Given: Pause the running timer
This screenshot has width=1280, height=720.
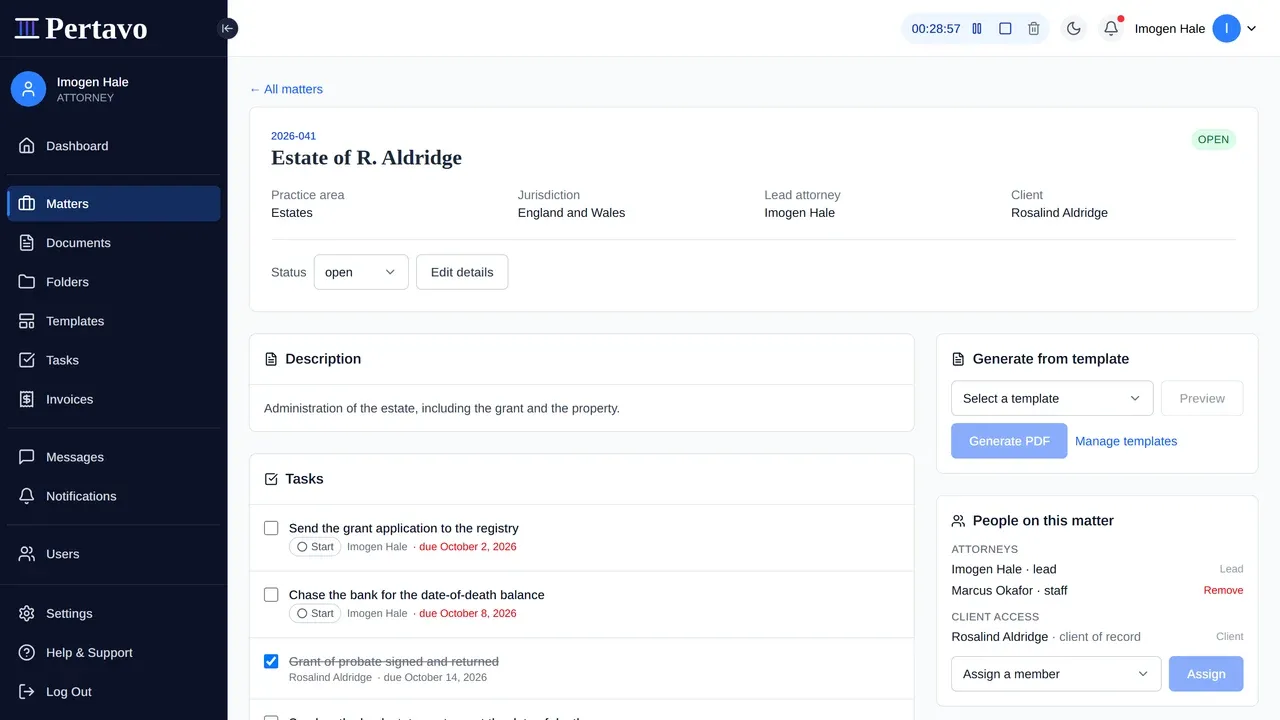Looking at the screenshot, I should 977,29.
